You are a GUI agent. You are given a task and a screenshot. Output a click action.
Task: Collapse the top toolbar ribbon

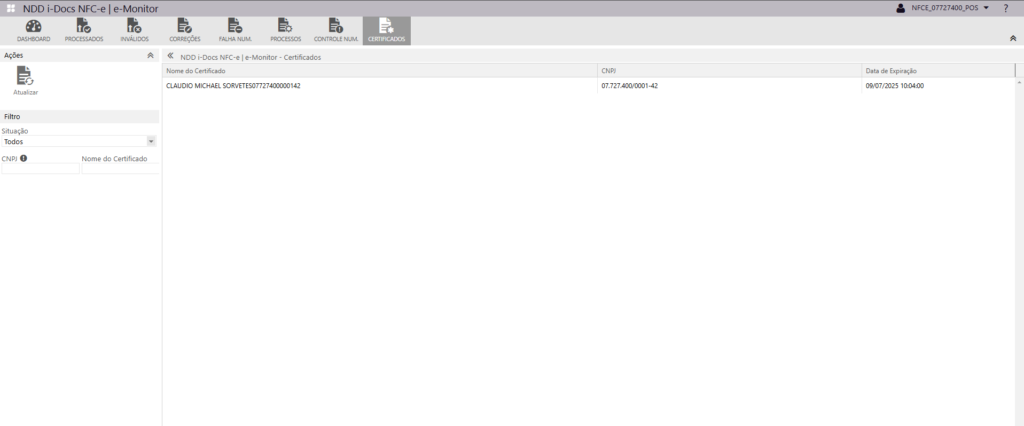point(1012,37)
